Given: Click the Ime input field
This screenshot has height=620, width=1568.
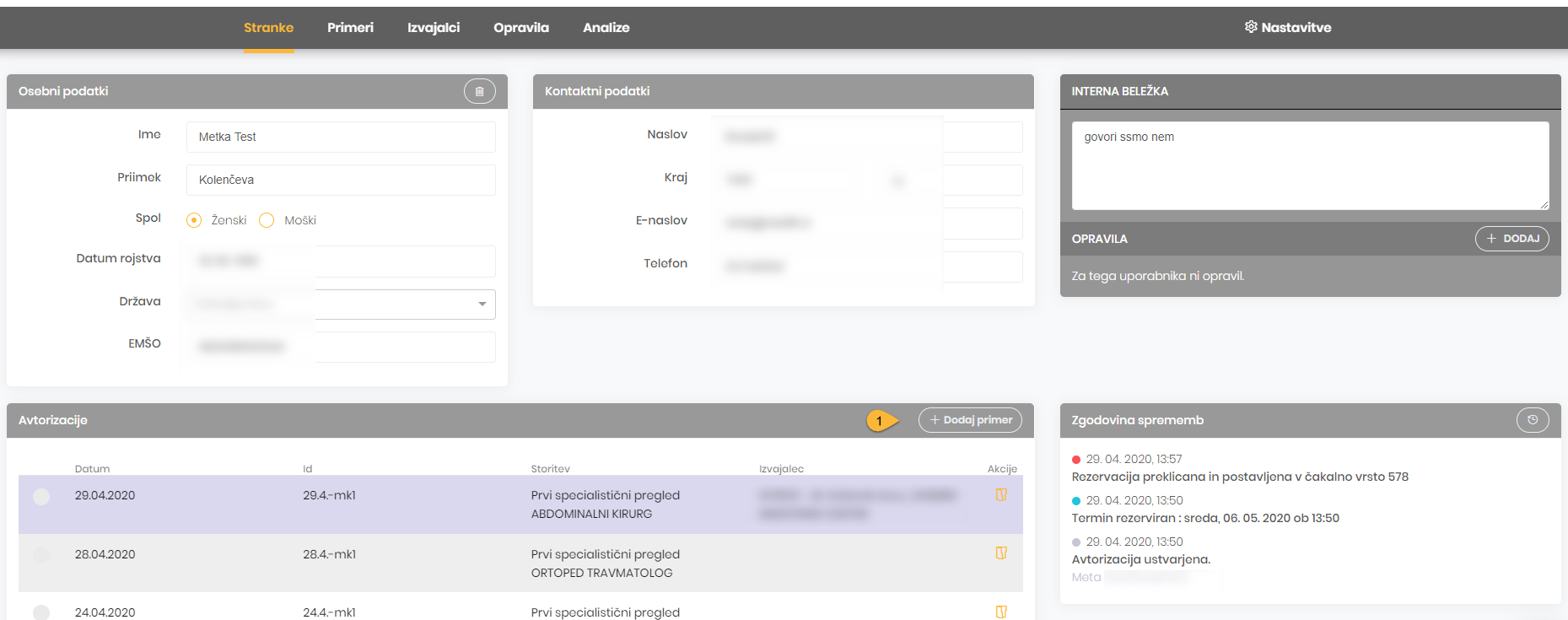Looking at the screenshot, I should (341, 137).
